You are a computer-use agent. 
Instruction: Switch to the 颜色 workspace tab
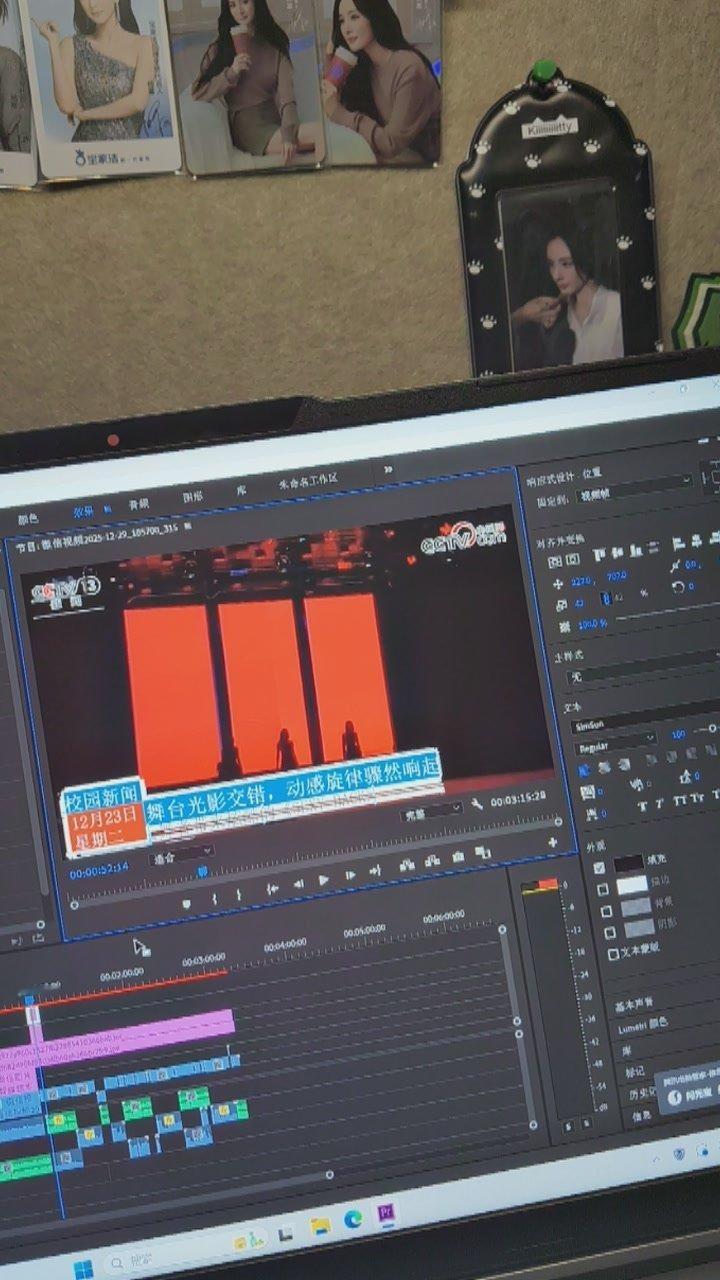(28, 518)
